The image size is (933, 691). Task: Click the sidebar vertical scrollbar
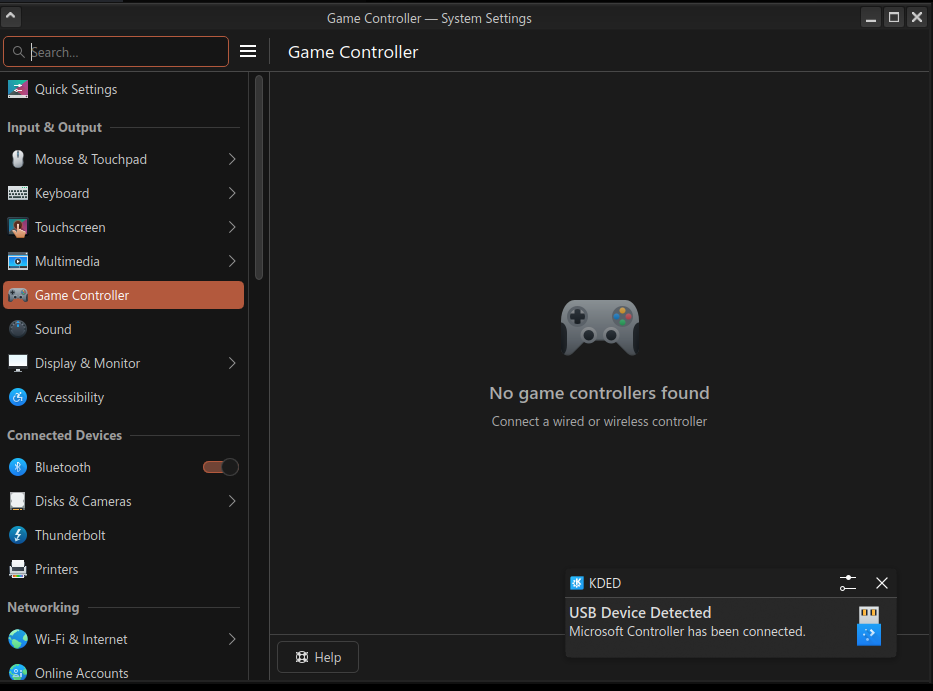(259, 177)
